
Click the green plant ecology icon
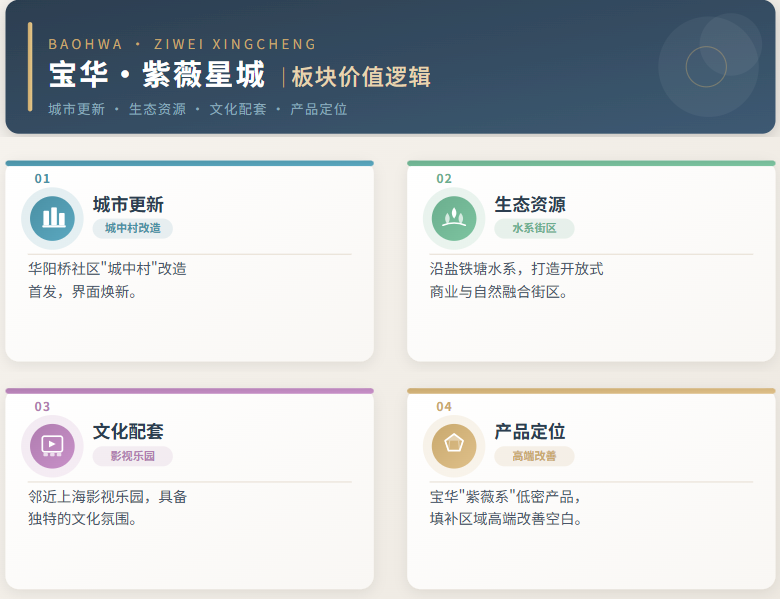coord(454,218)
